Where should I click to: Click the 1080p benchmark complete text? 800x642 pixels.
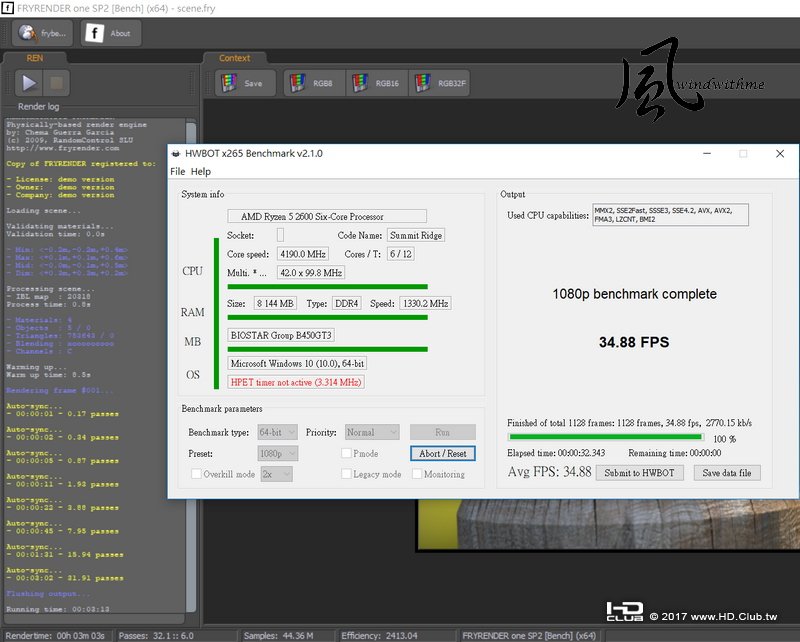pos(635,294)
